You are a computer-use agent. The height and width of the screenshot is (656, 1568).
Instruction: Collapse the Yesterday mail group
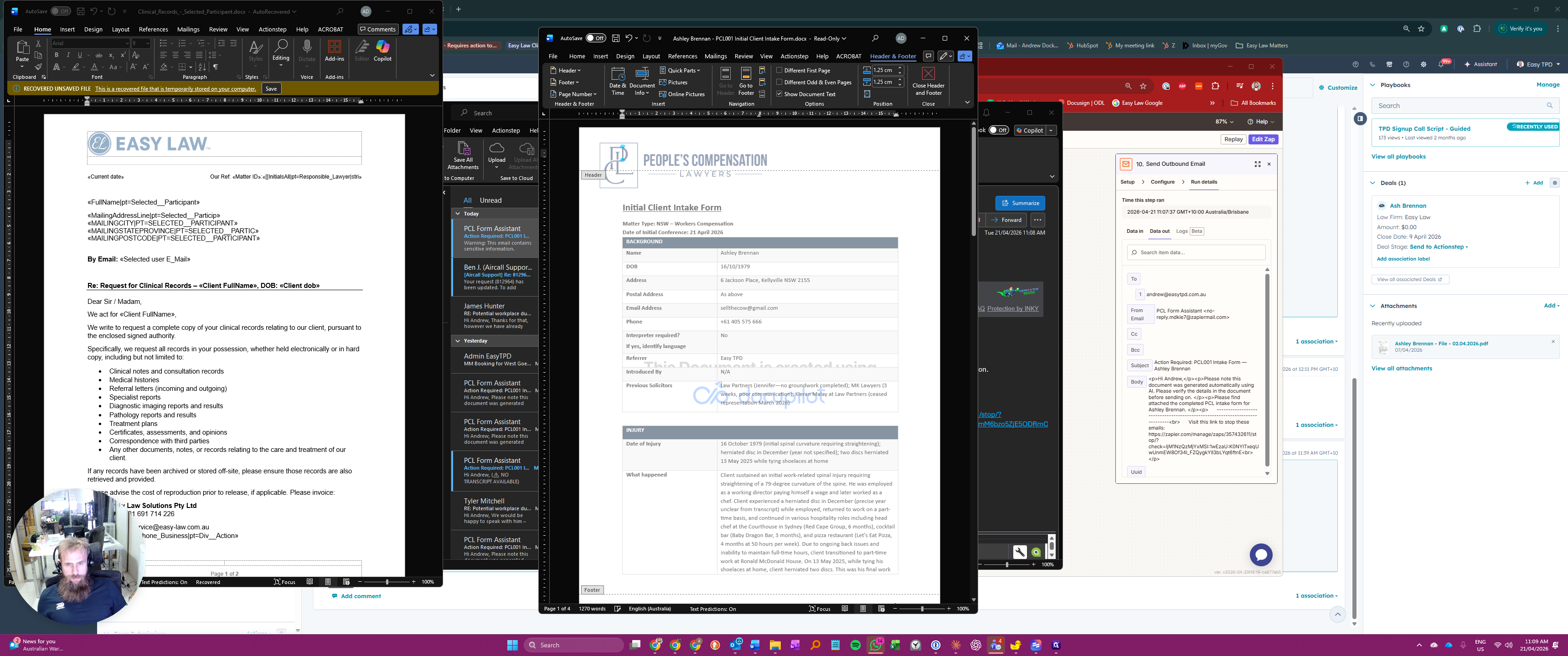[x=458, y=341]
